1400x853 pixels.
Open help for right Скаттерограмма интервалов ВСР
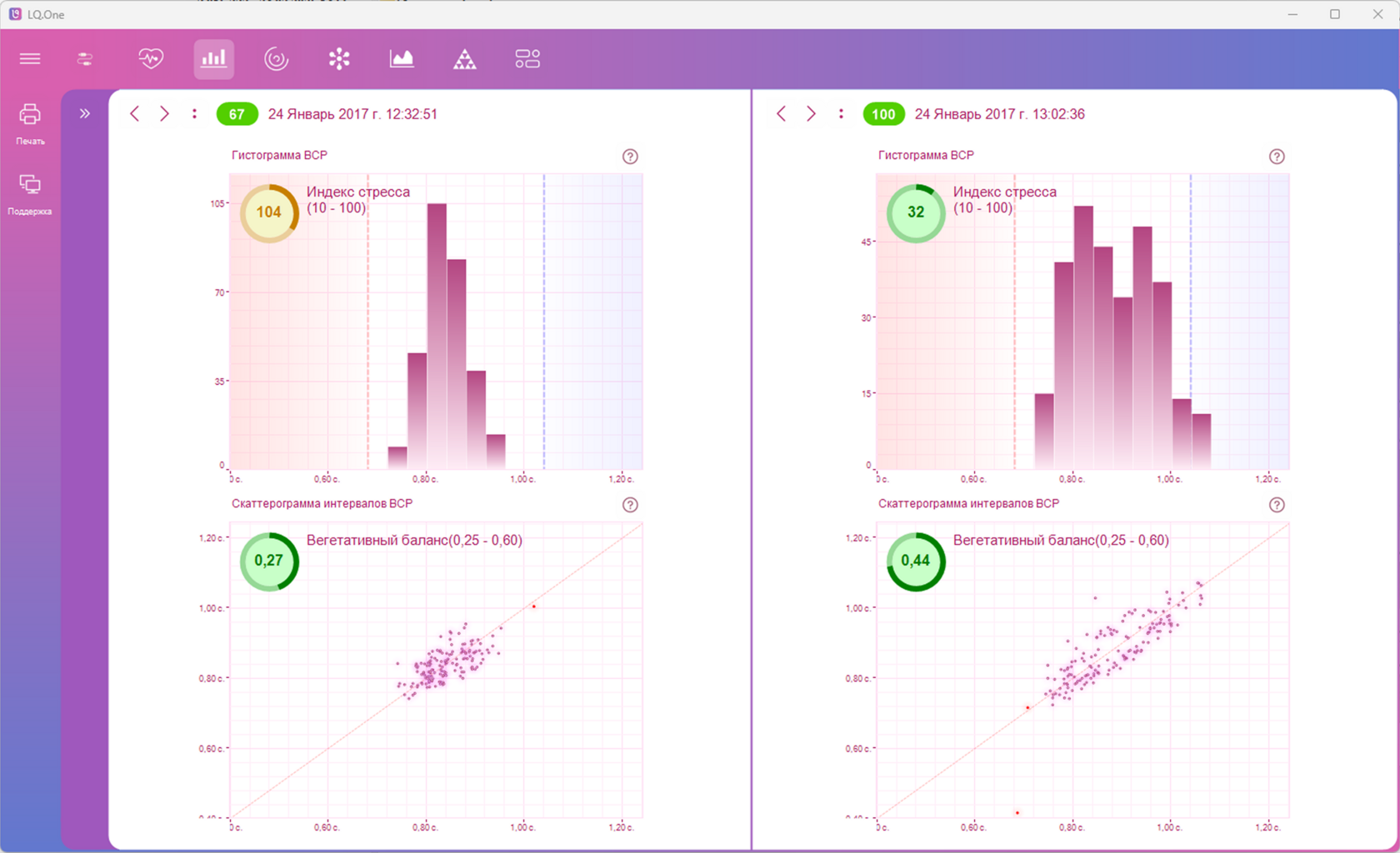(x=1277, y=505)
